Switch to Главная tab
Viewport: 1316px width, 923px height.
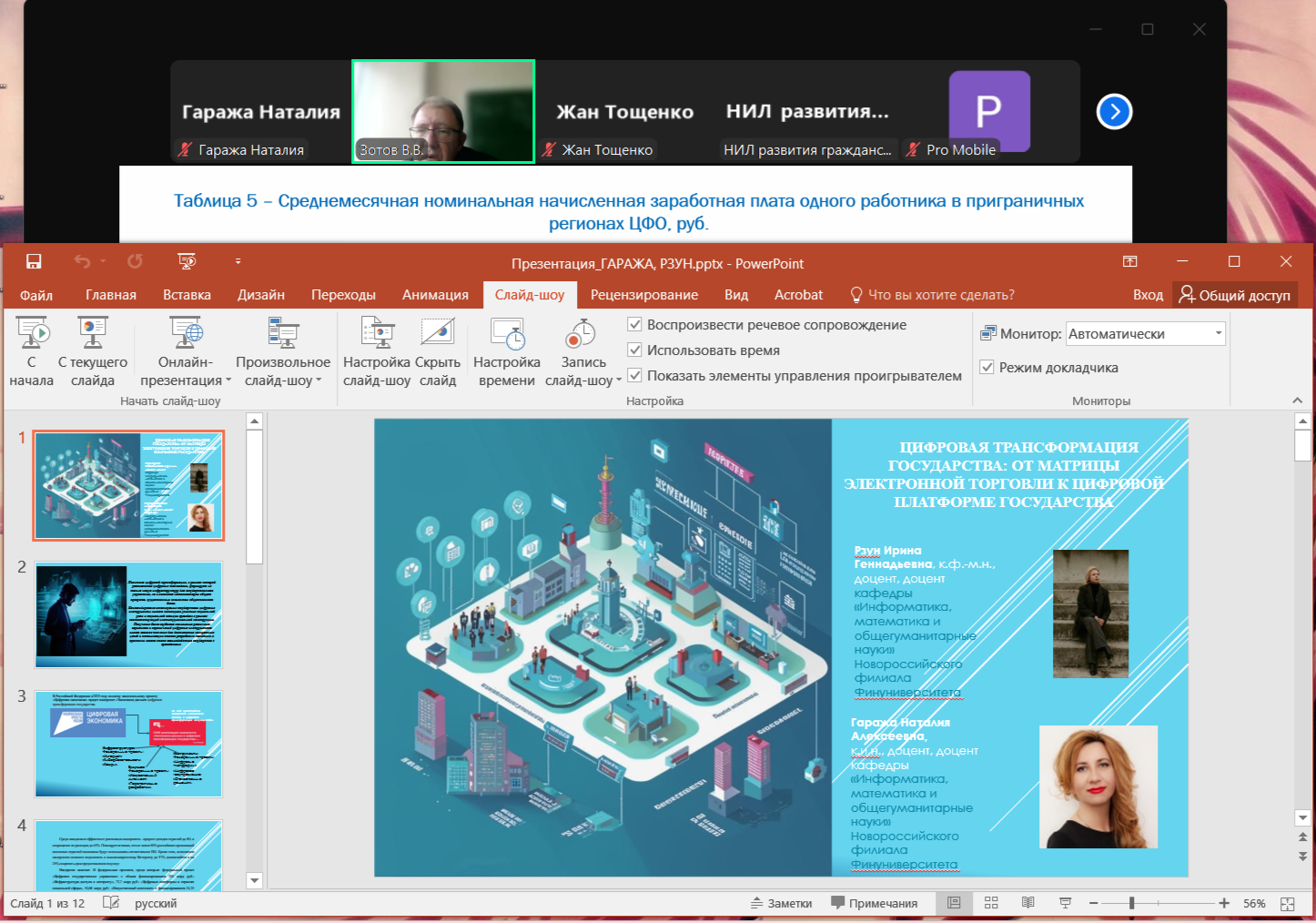pyautogui.click(x=111, y=295)
